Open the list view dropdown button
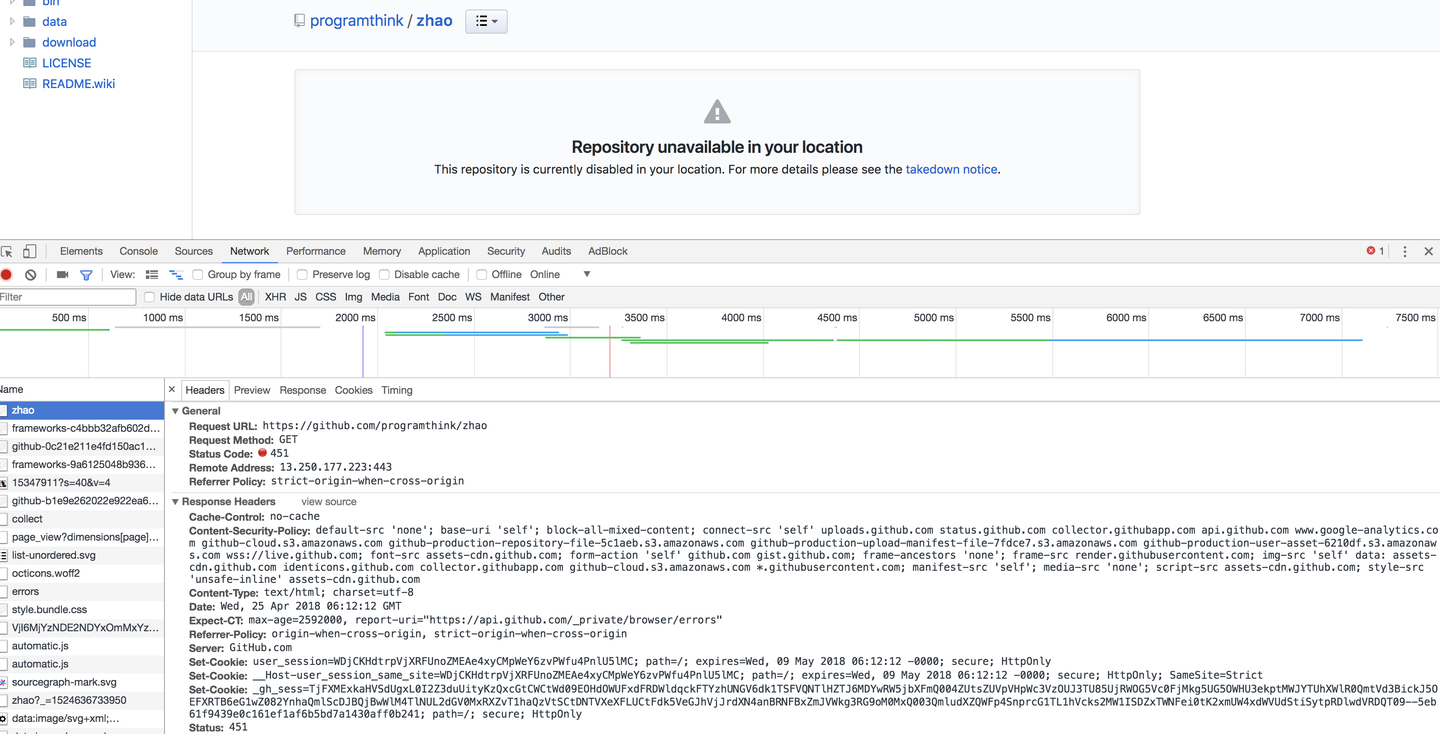Screen dimensions: 1440x734 [486, 21]
